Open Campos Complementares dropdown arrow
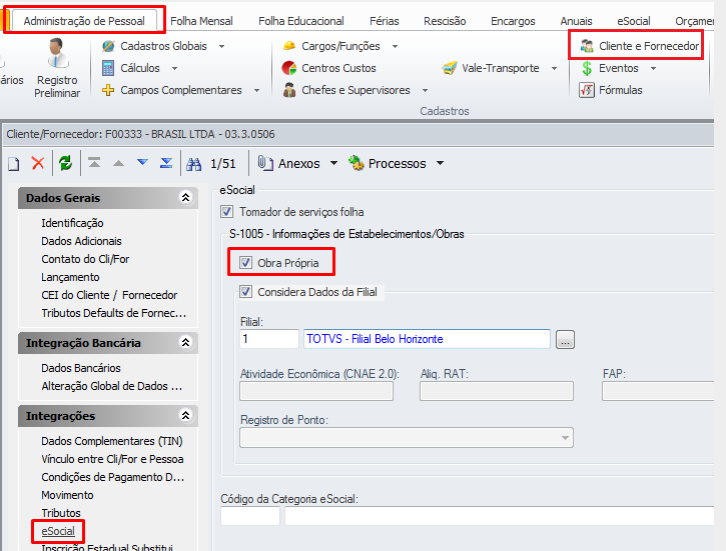The image size is (726, 551). 257,90
